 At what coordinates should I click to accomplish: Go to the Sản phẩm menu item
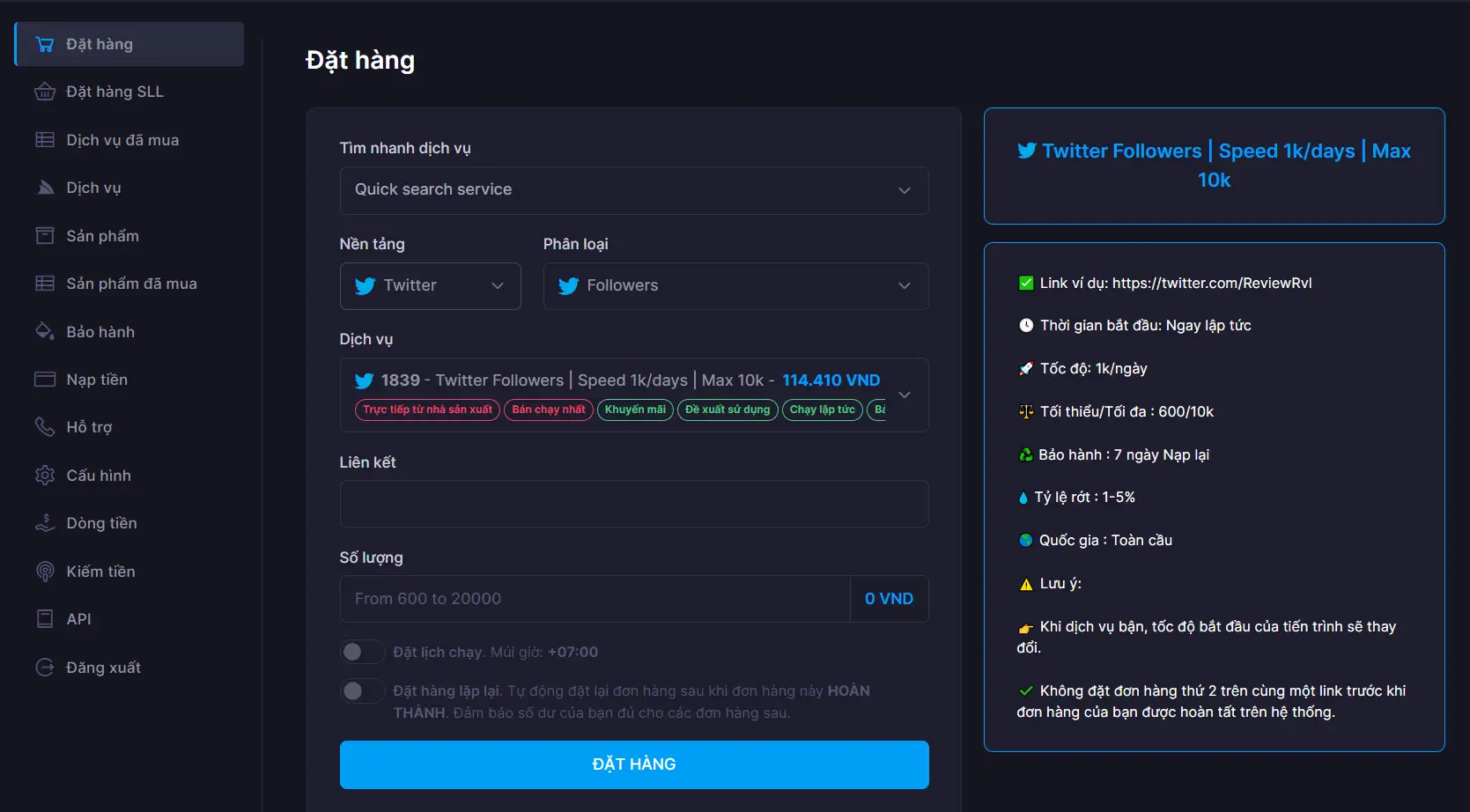point(102,236)
